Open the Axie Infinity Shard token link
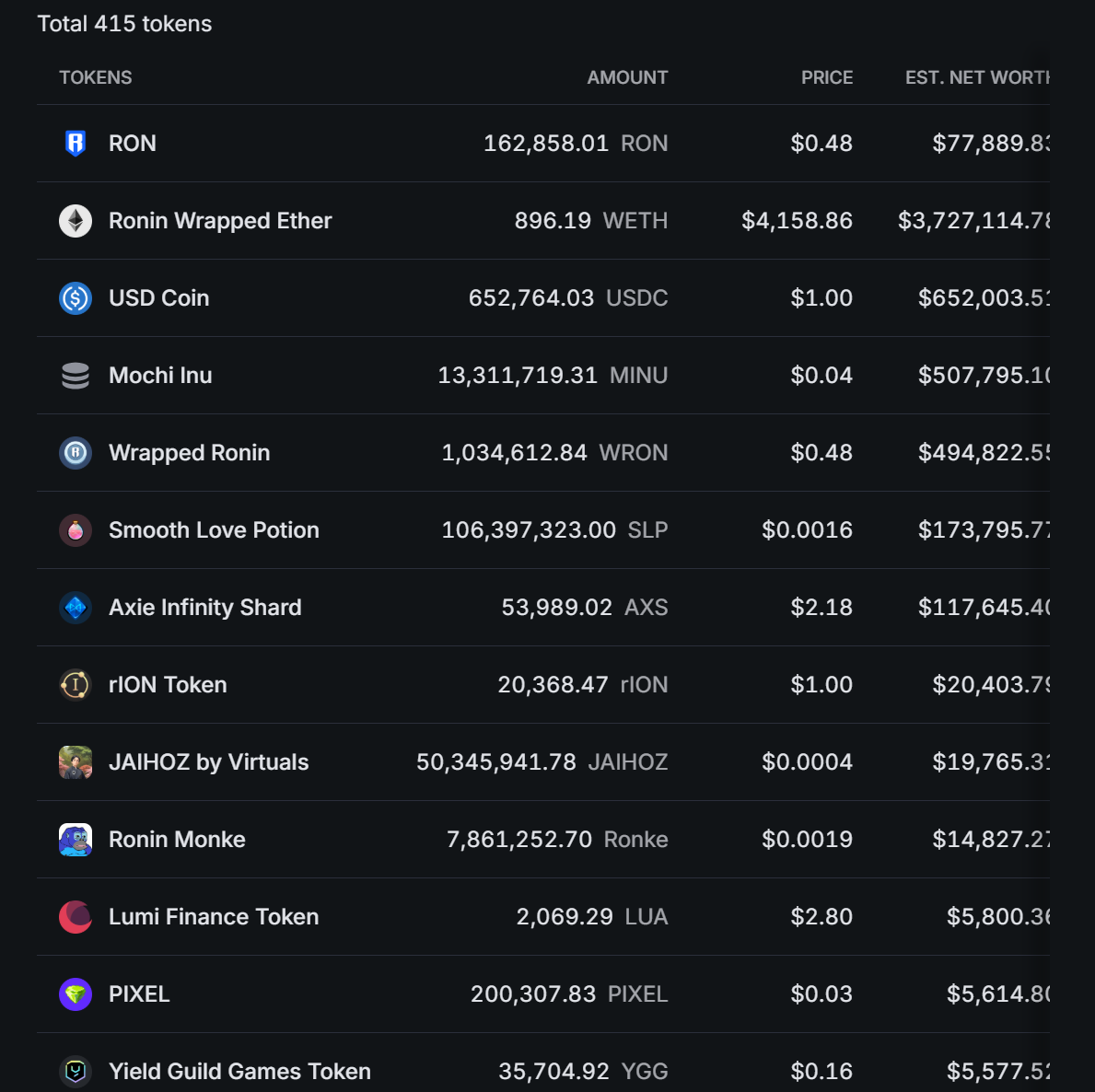This screenshot has width=1095, height=1092. (x=205, y=608)
